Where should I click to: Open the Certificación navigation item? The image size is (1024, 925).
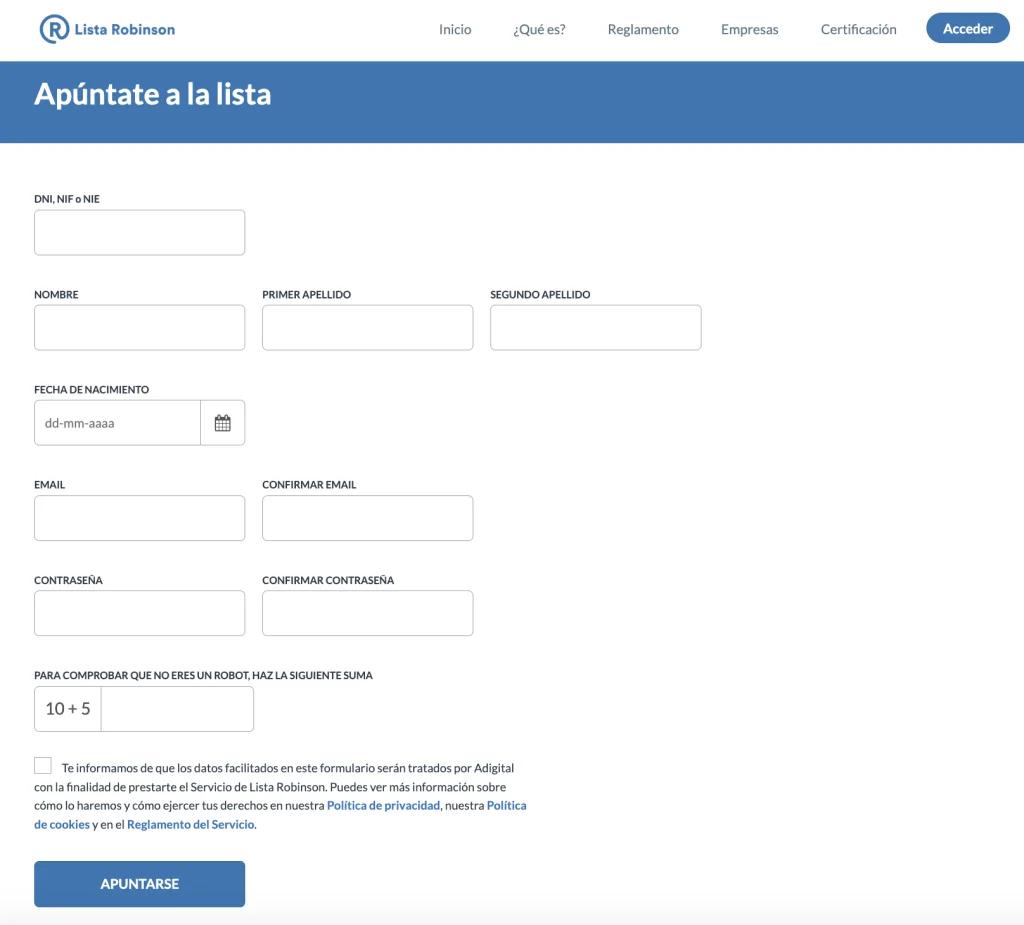pyautogui.click(x=858, y=29)
